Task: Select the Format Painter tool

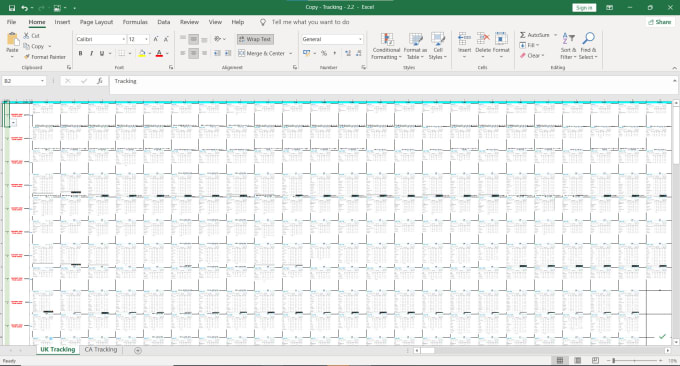Action: point(45,57)
